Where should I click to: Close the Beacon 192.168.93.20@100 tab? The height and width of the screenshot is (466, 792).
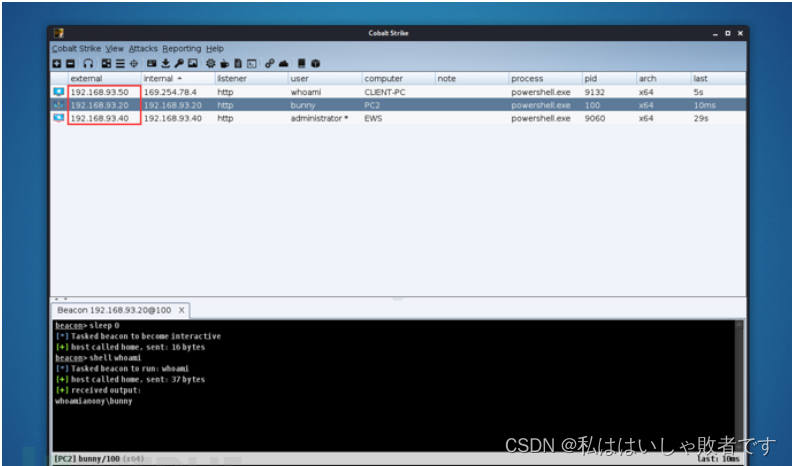[181, 310]
